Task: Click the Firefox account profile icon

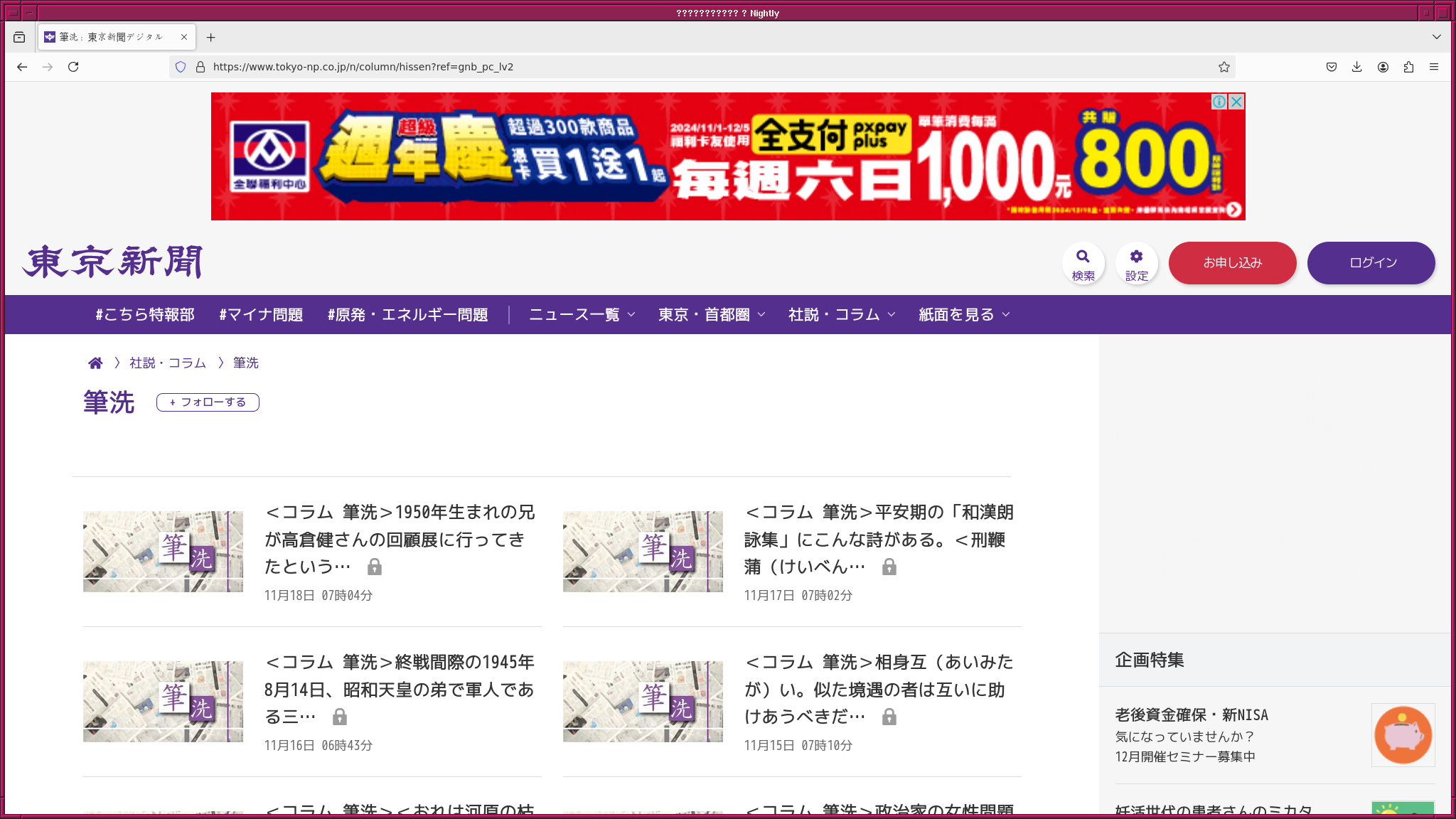Action: [1383, 67]
